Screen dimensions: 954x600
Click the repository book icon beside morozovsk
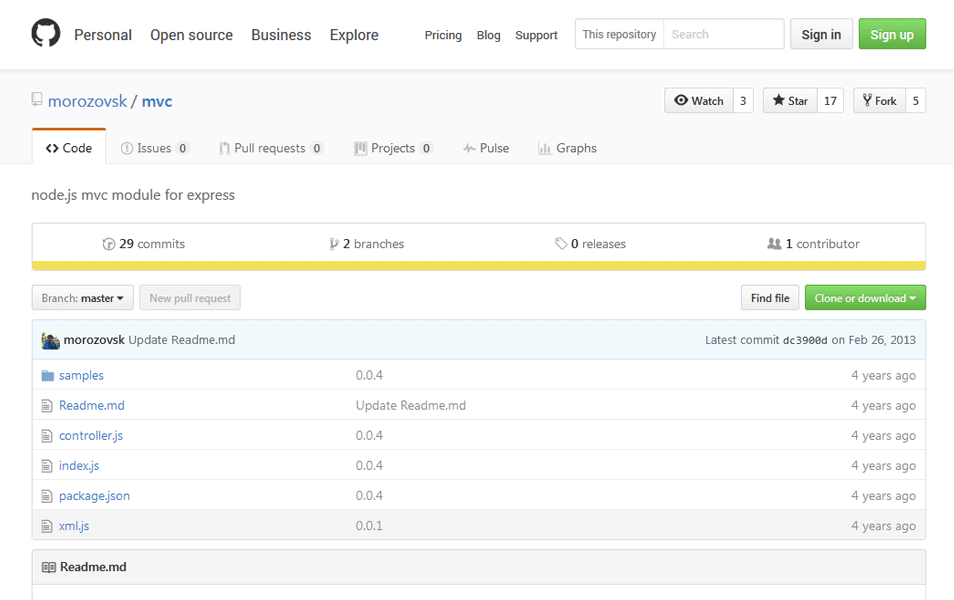pos(37,99)
